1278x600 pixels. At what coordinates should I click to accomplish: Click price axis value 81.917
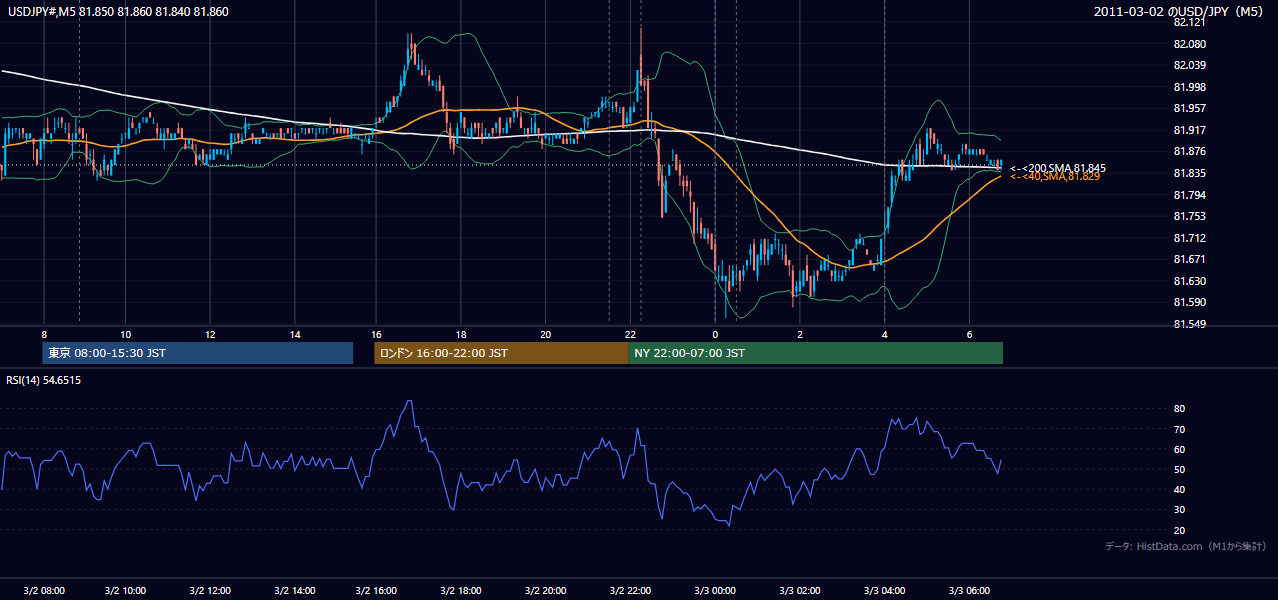[x=1190, y=130]
